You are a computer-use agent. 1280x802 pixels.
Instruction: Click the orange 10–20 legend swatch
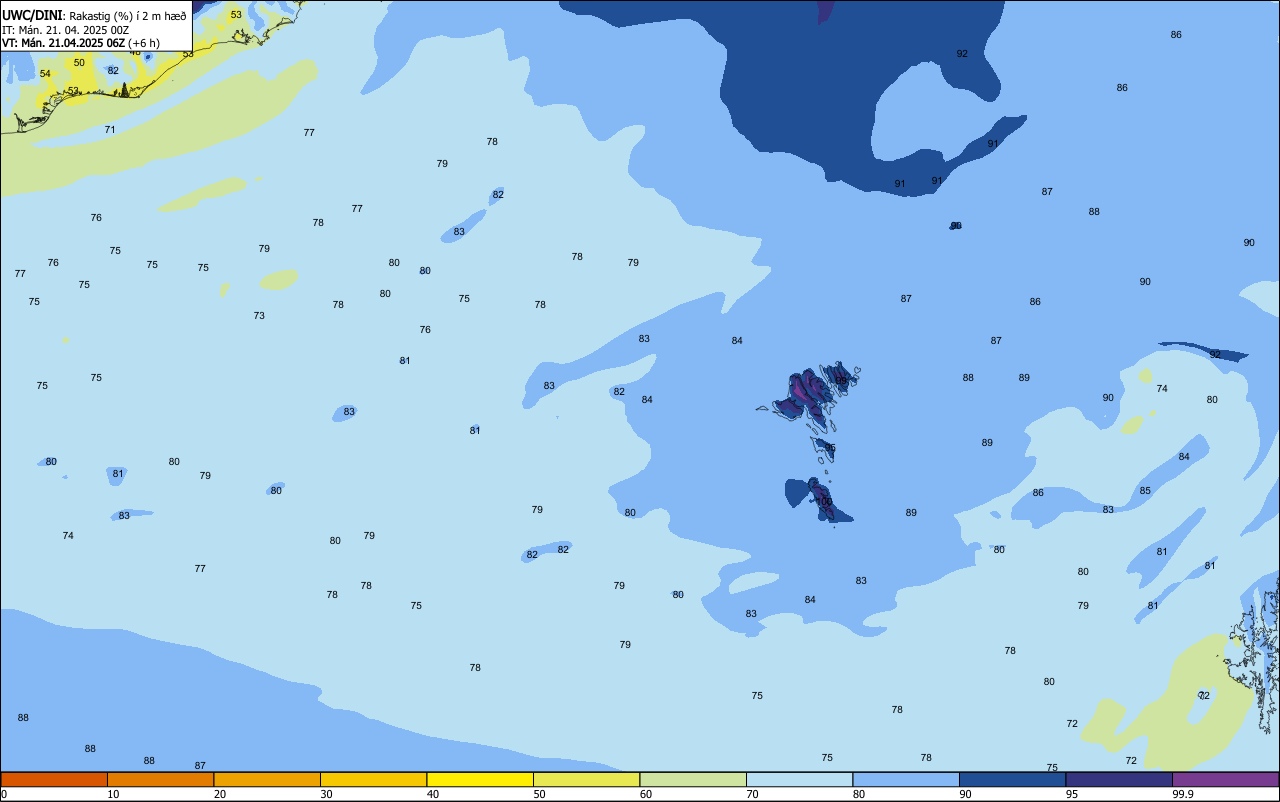coord(160,779)
